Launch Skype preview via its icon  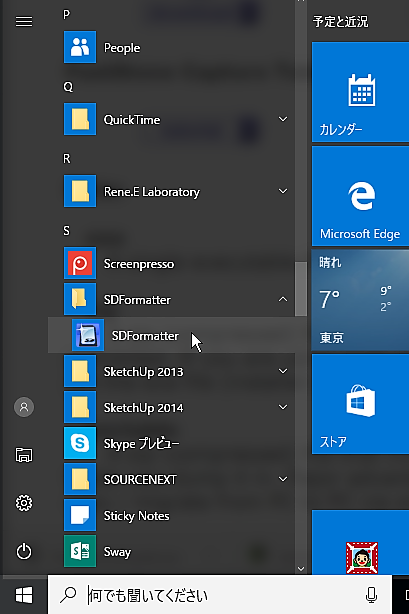80,444
